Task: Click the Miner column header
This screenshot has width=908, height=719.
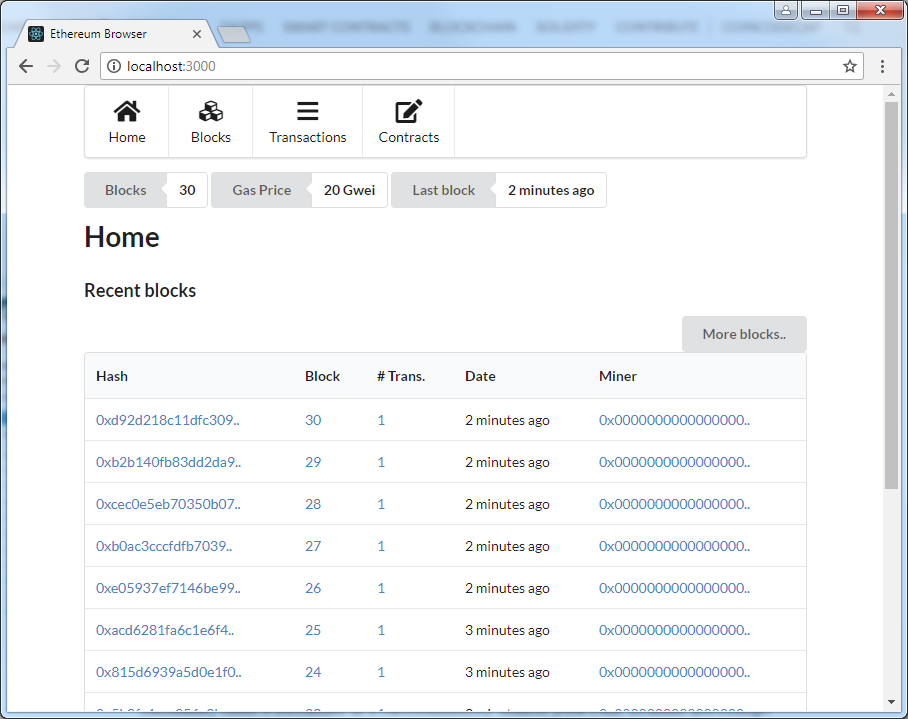Action: (x=617, y=376)
